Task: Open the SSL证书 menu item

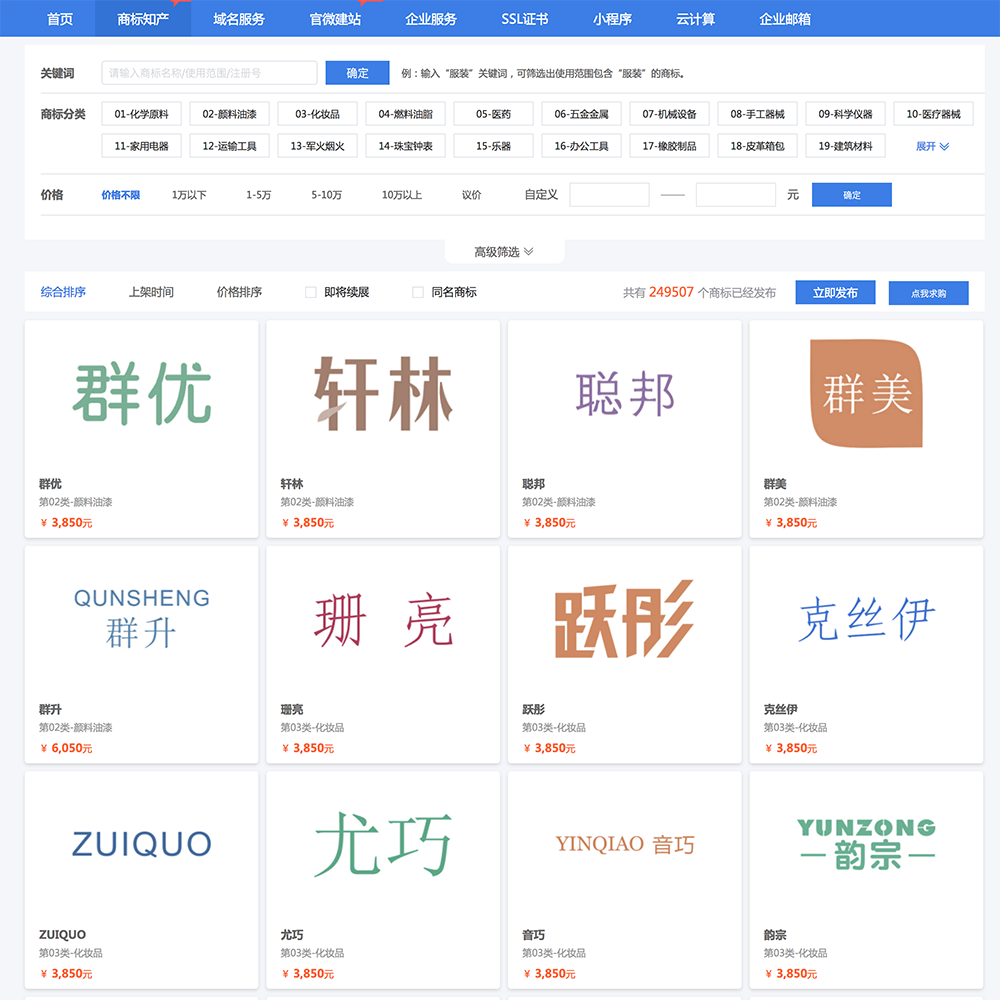Action: 525,19
